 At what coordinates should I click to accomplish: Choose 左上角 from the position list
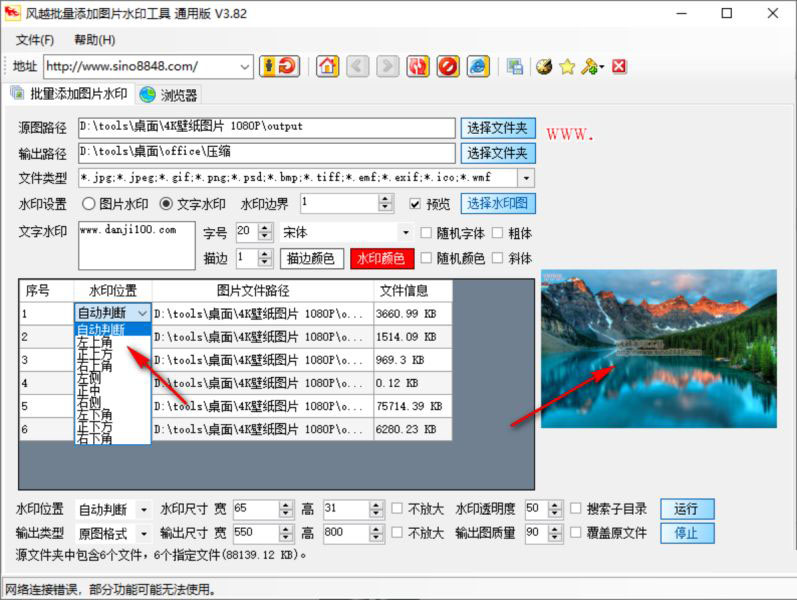pyautogui.click(x=95, y=342)
